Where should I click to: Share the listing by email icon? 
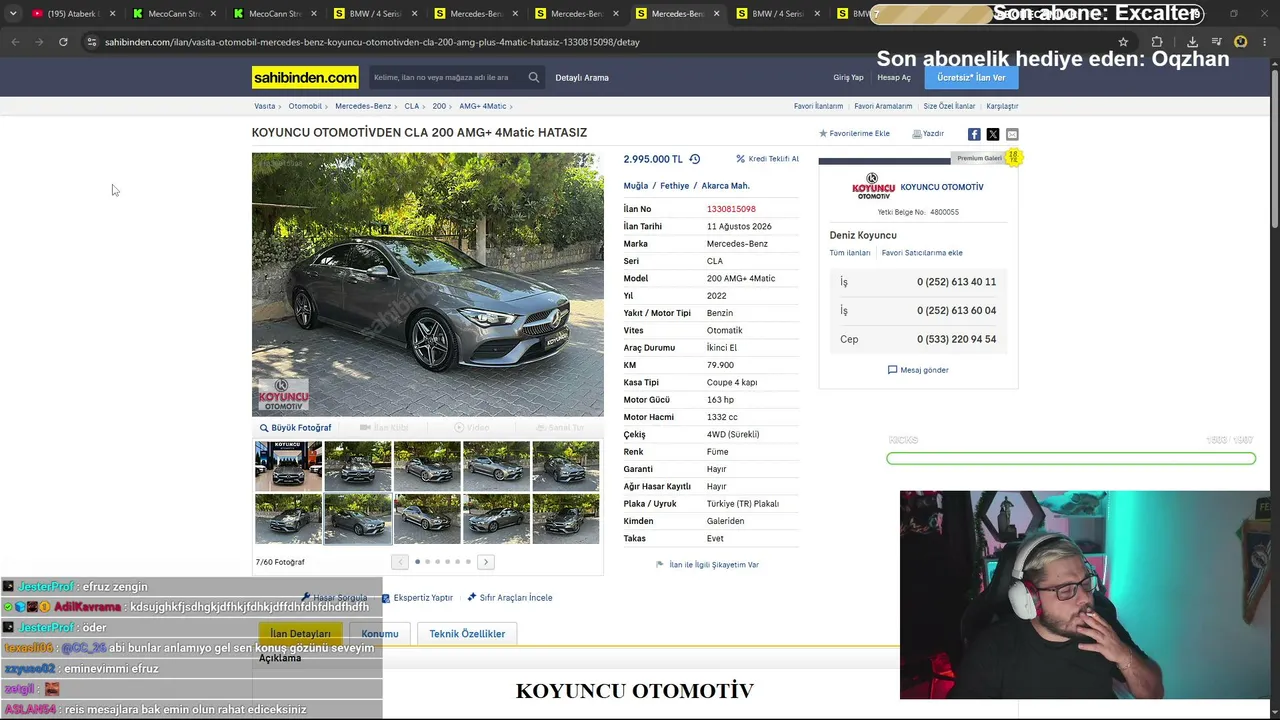tap(1012, 134)
